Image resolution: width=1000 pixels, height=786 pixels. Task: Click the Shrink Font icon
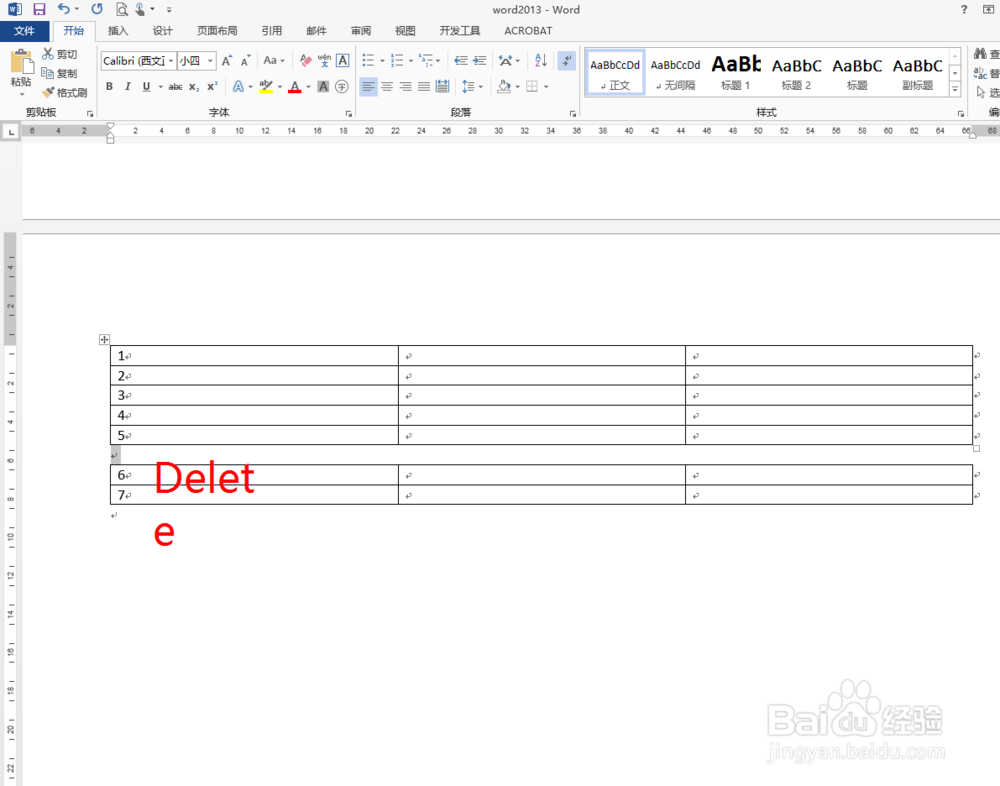click(x=246, y=61)
